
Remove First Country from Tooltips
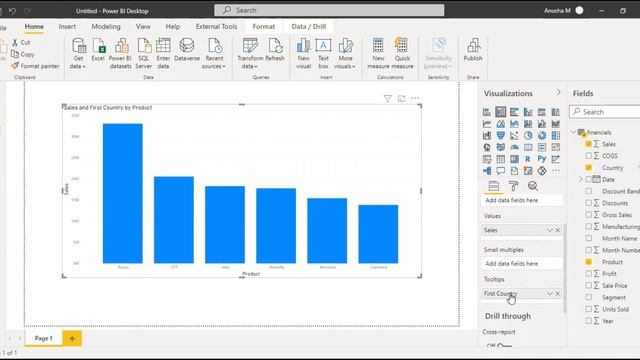click(558, 294)
